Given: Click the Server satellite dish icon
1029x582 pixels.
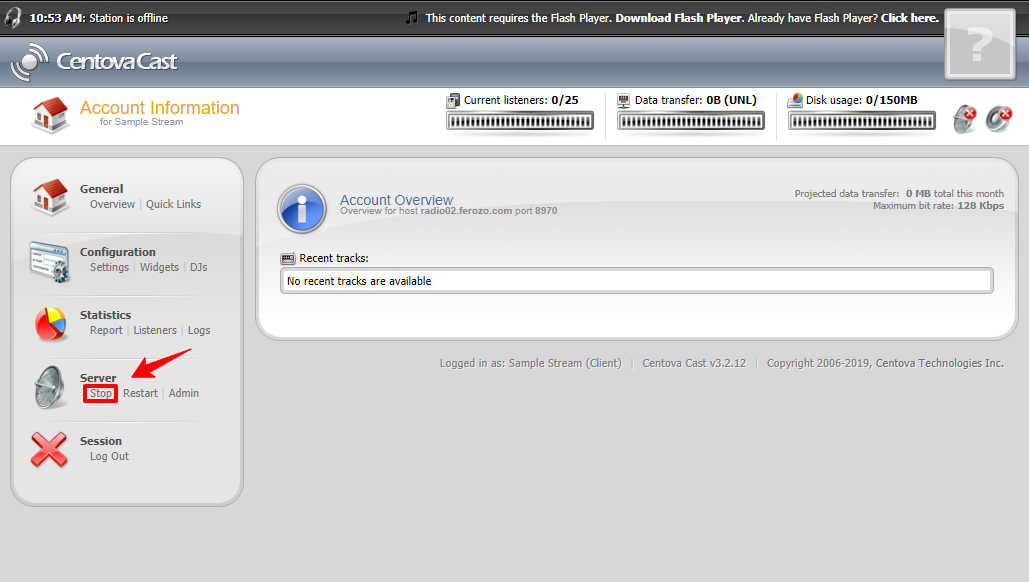Looking at the screenshot, I should (x=50, y=387).
